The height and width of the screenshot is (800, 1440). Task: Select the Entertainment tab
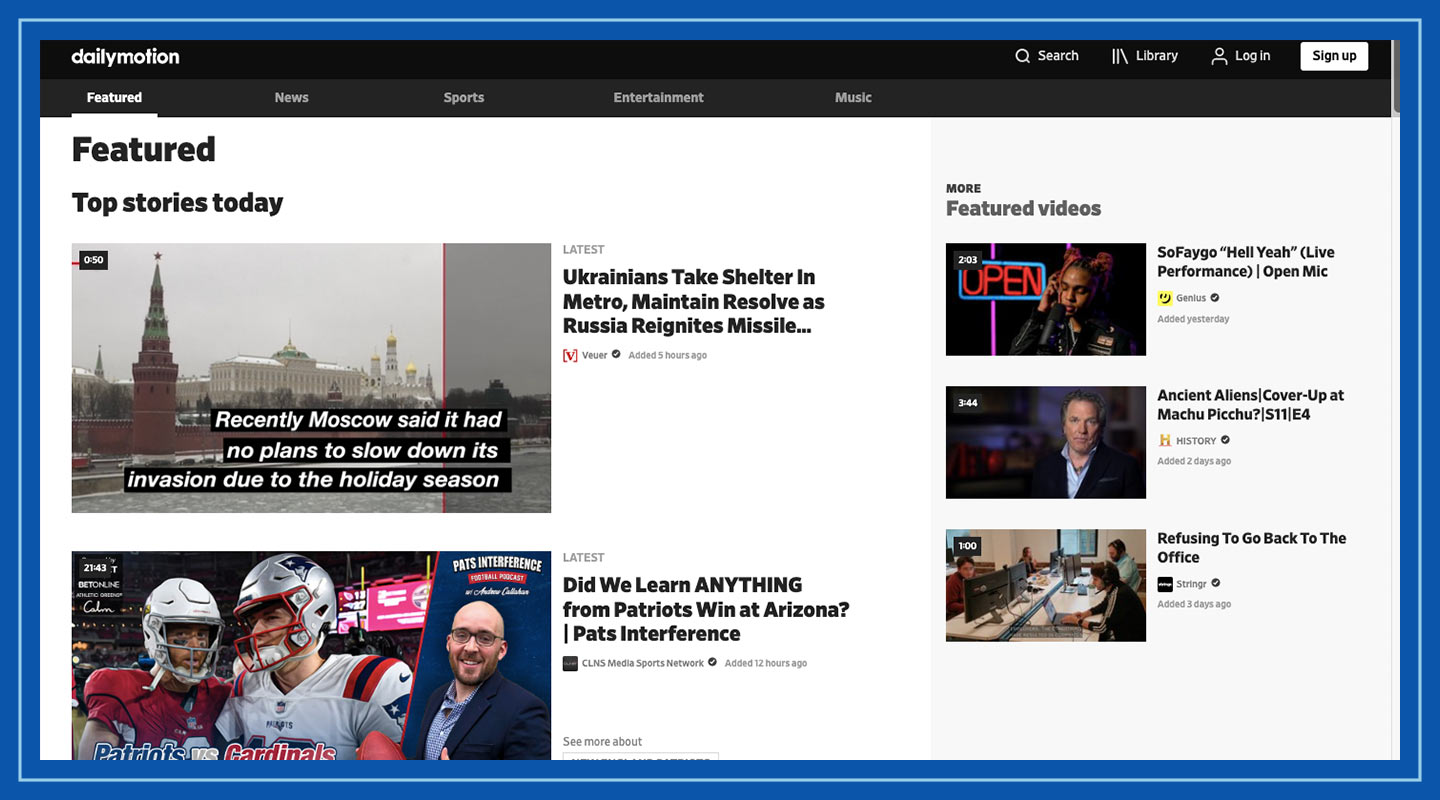tap(658, 97)
